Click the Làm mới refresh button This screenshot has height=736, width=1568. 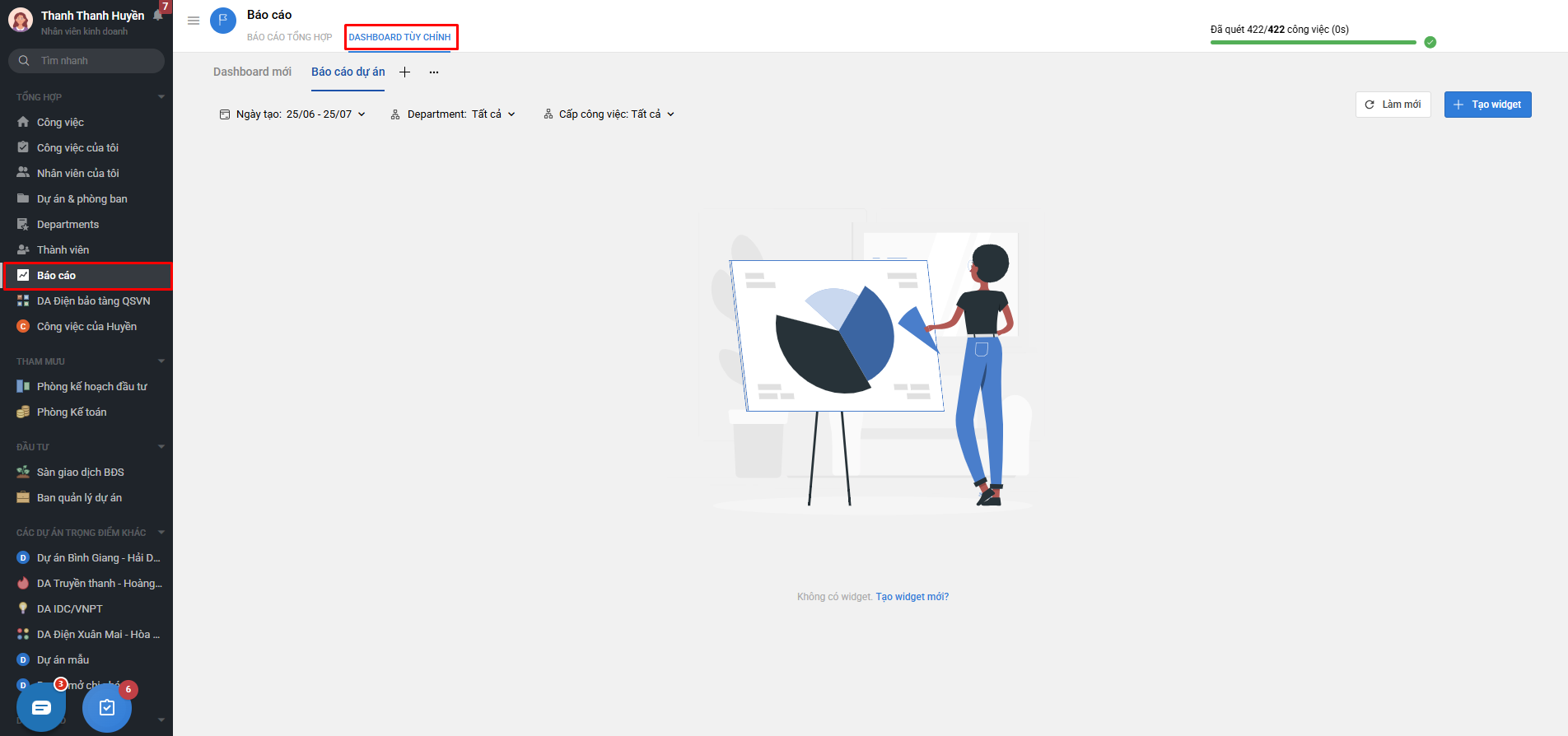pos(1393,105)
